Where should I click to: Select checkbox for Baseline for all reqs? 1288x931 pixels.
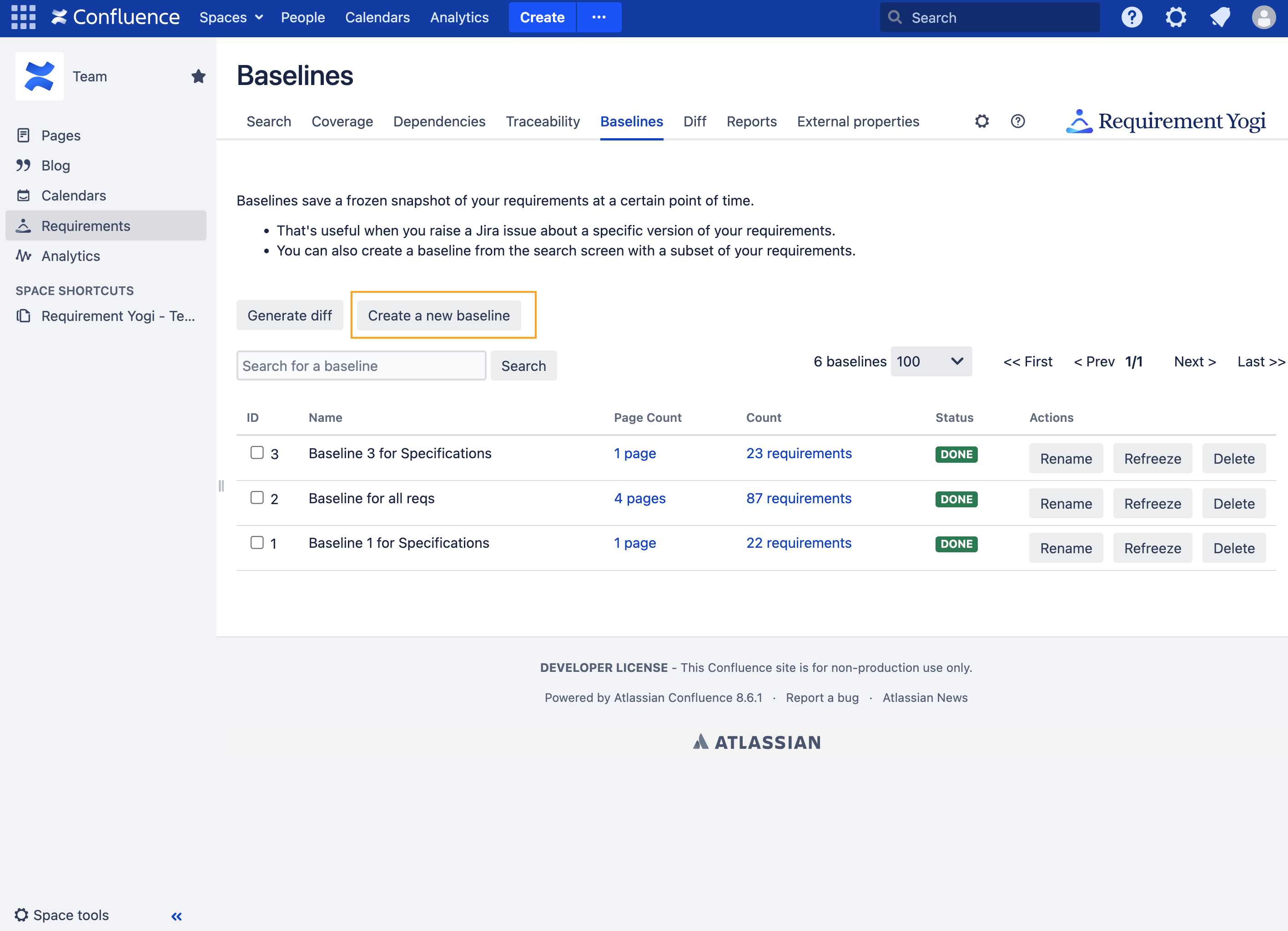tap(257, 497)
